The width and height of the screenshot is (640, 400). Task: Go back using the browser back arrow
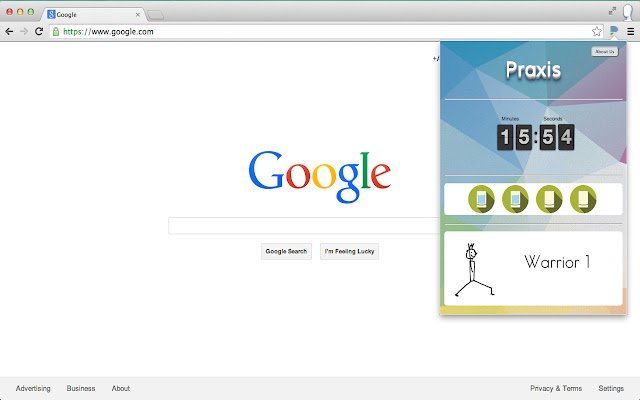tap(9, 31)
